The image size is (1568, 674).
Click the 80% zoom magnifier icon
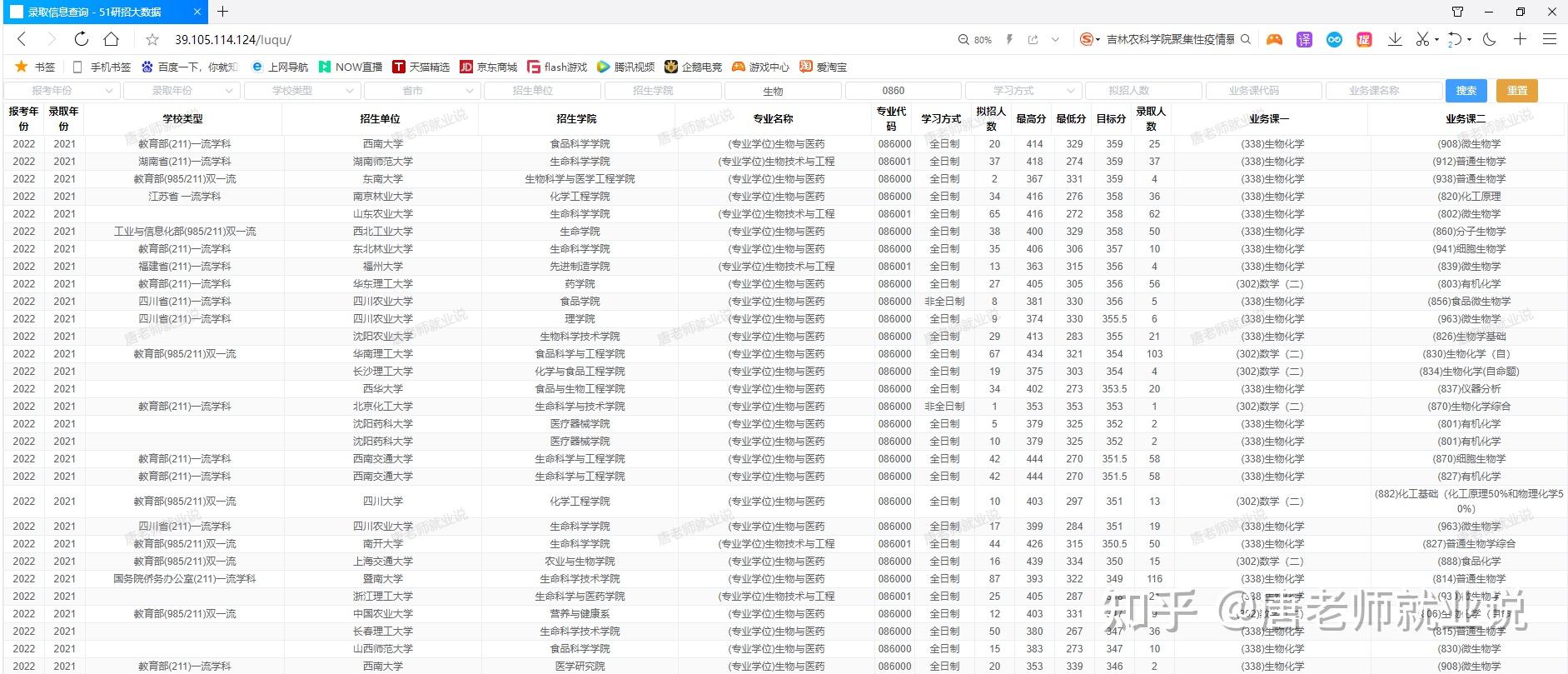point(963,39)
